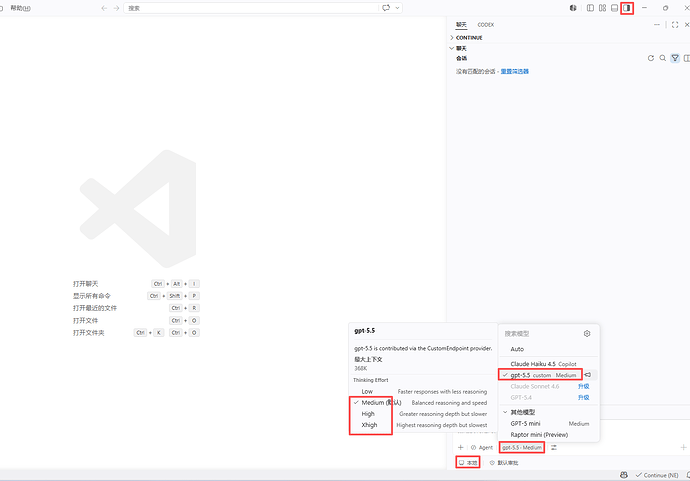Click 打开文件 shortcut label
Viewport: 690px width, 481px height.
85,320
